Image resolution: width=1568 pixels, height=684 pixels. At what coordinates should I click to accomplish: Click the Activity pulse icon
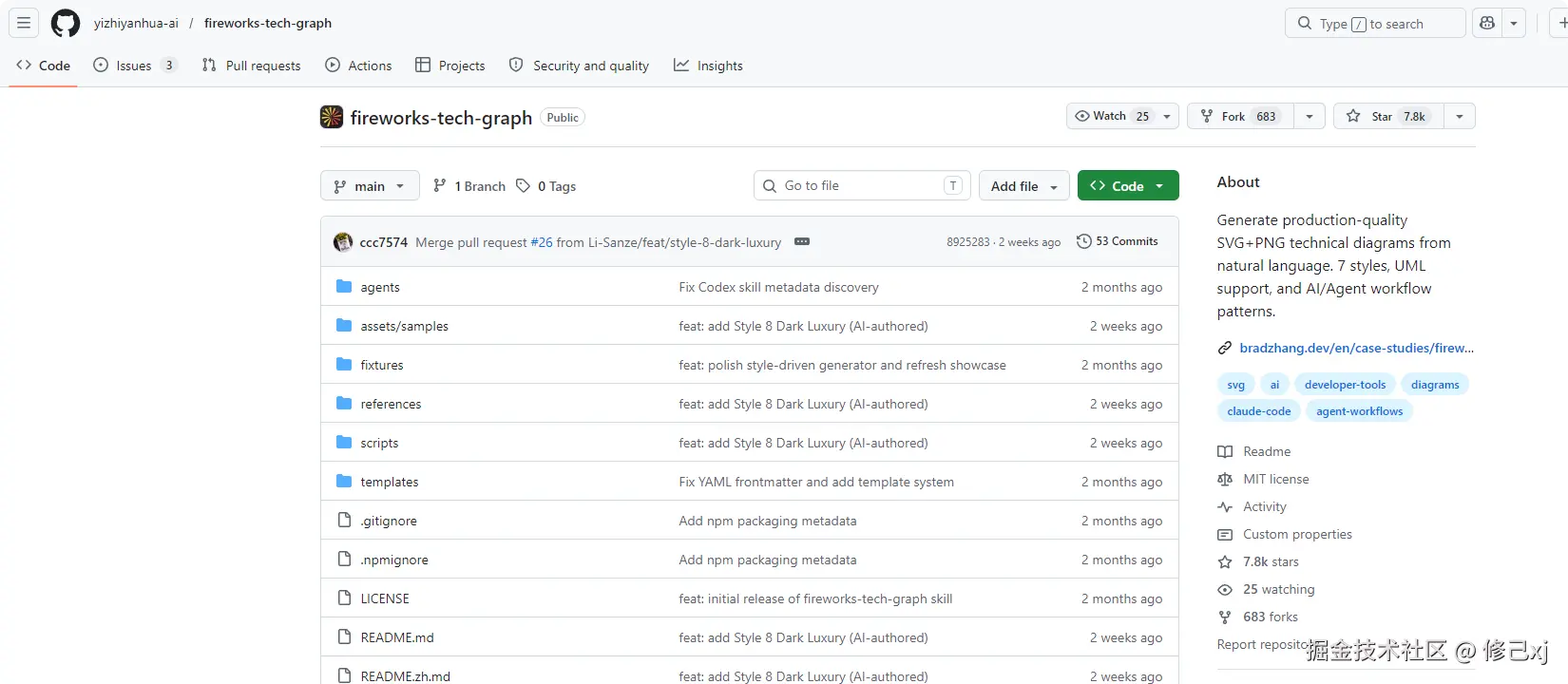tap(1225, 507)
